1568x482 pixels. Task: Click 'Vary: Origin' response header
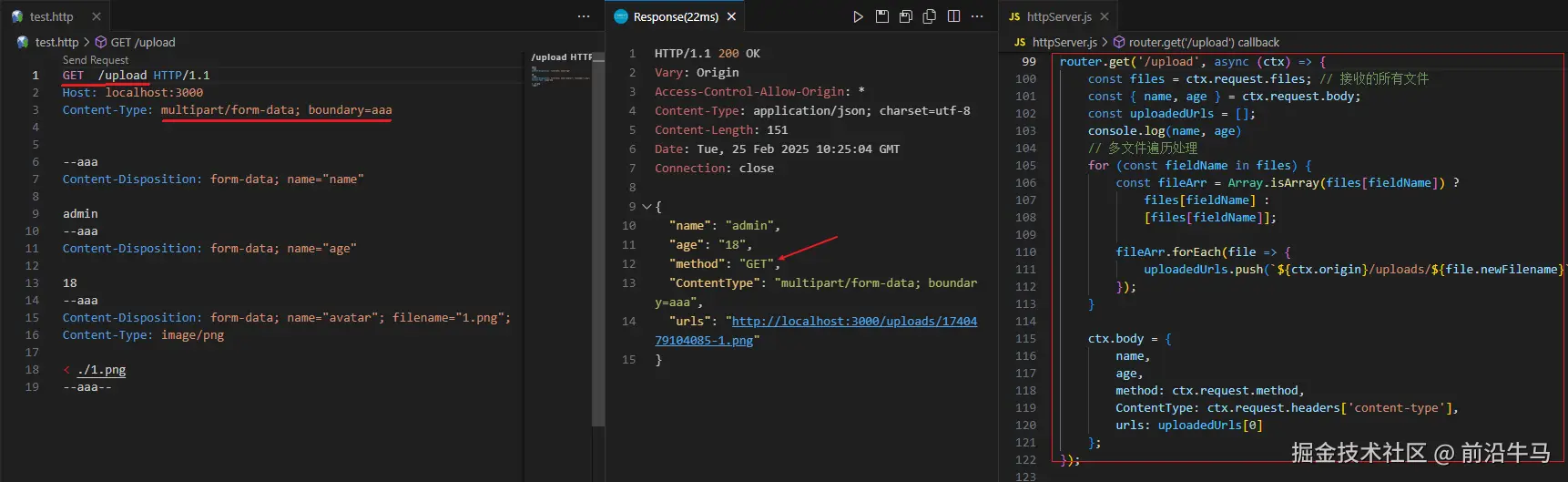697,73
